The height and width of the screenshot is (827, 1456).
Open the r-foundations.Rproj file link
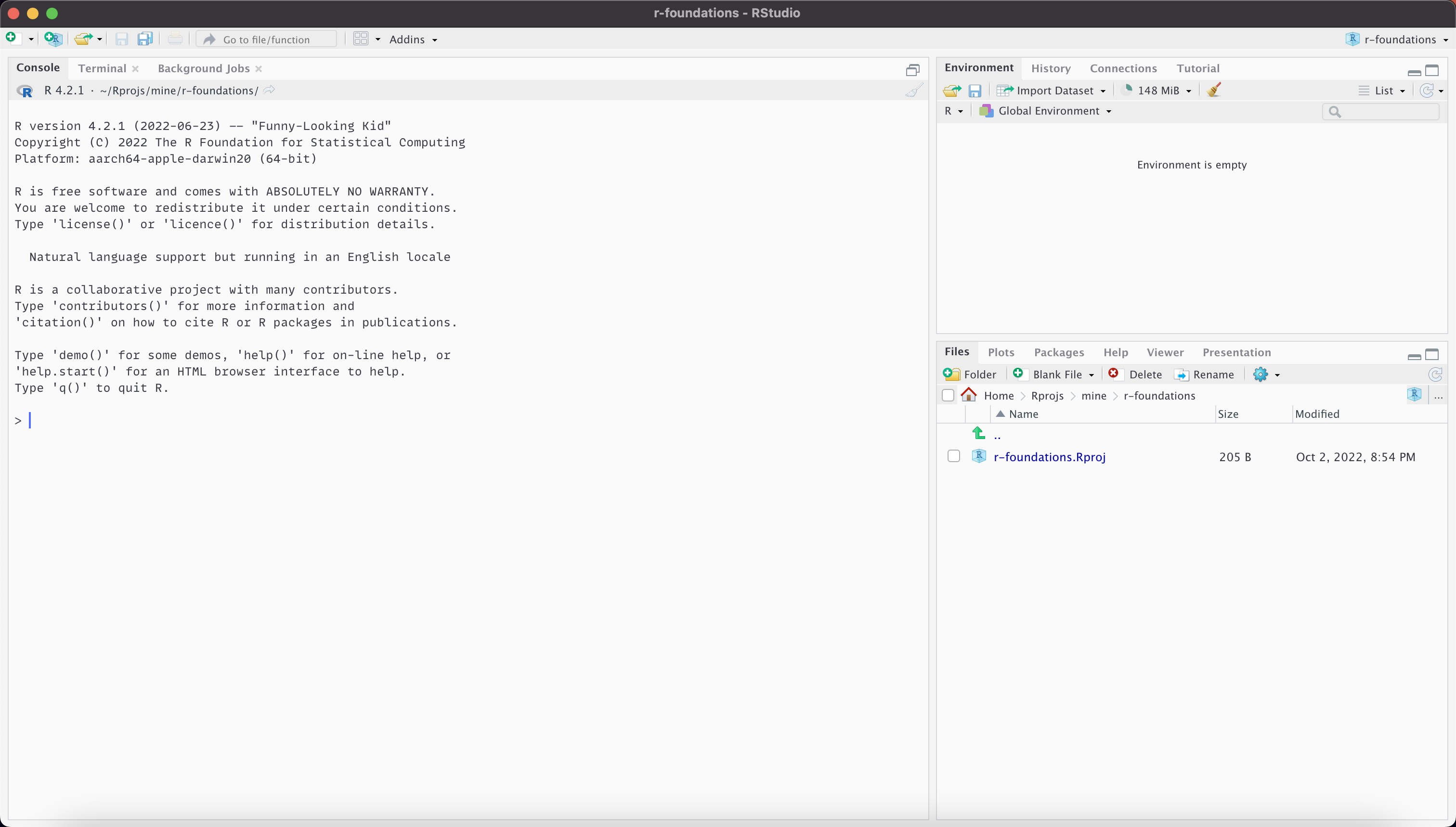1049,457
